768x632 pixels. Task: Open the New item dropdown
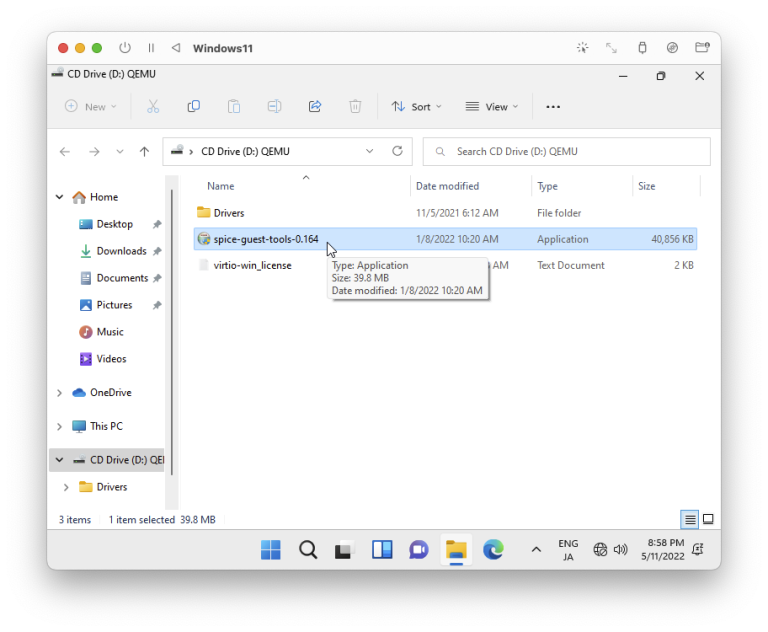(91, 106)
